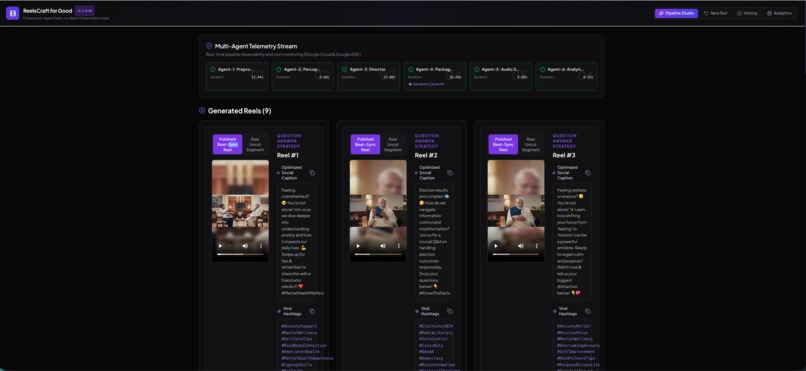Click the Reel #1 video thumbnail
Image resolution: width=806 pixels, height=371 pixels.
pos(240,210)
